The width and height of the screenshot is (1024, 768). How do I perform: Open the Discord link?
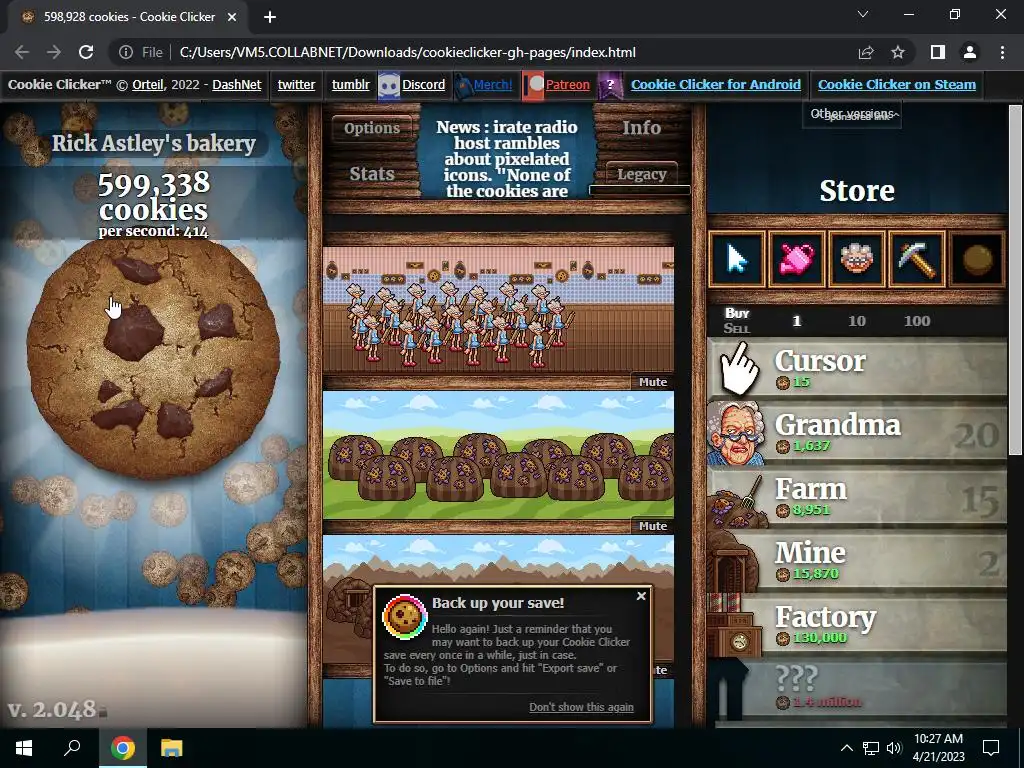423,84
